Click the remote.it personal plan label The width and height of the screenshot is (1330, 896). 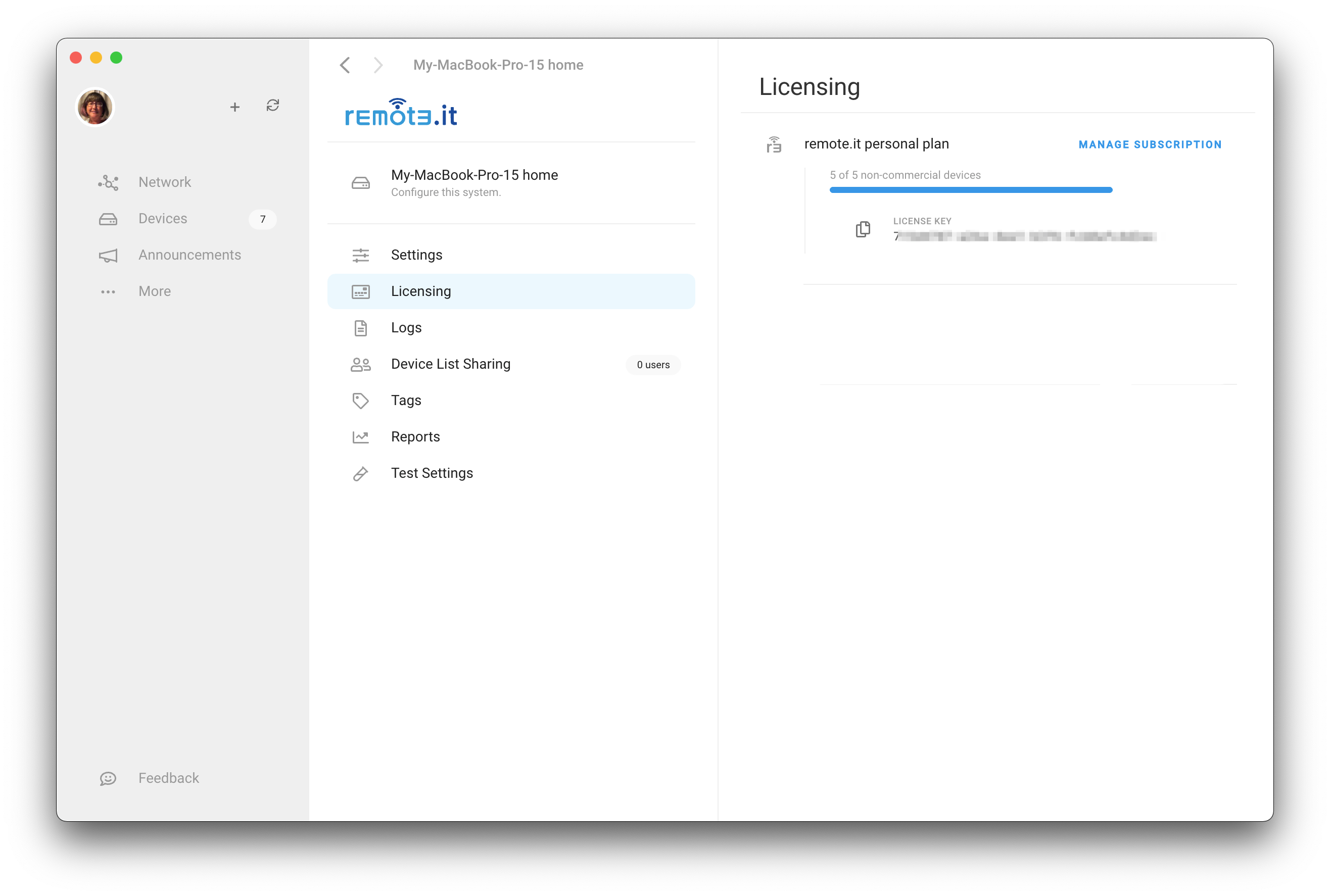tap(876, 144)
